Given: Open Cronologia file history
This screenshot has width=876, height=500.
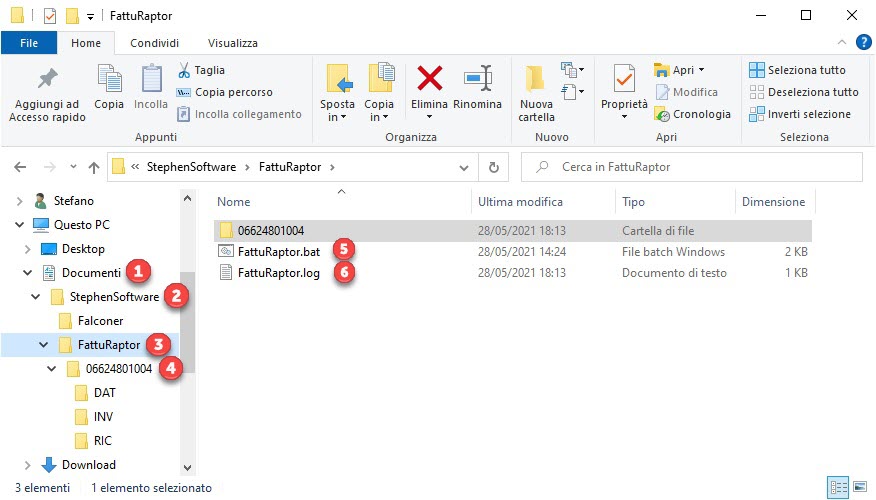Looking at the screenshot, I should tap(693, 114).
